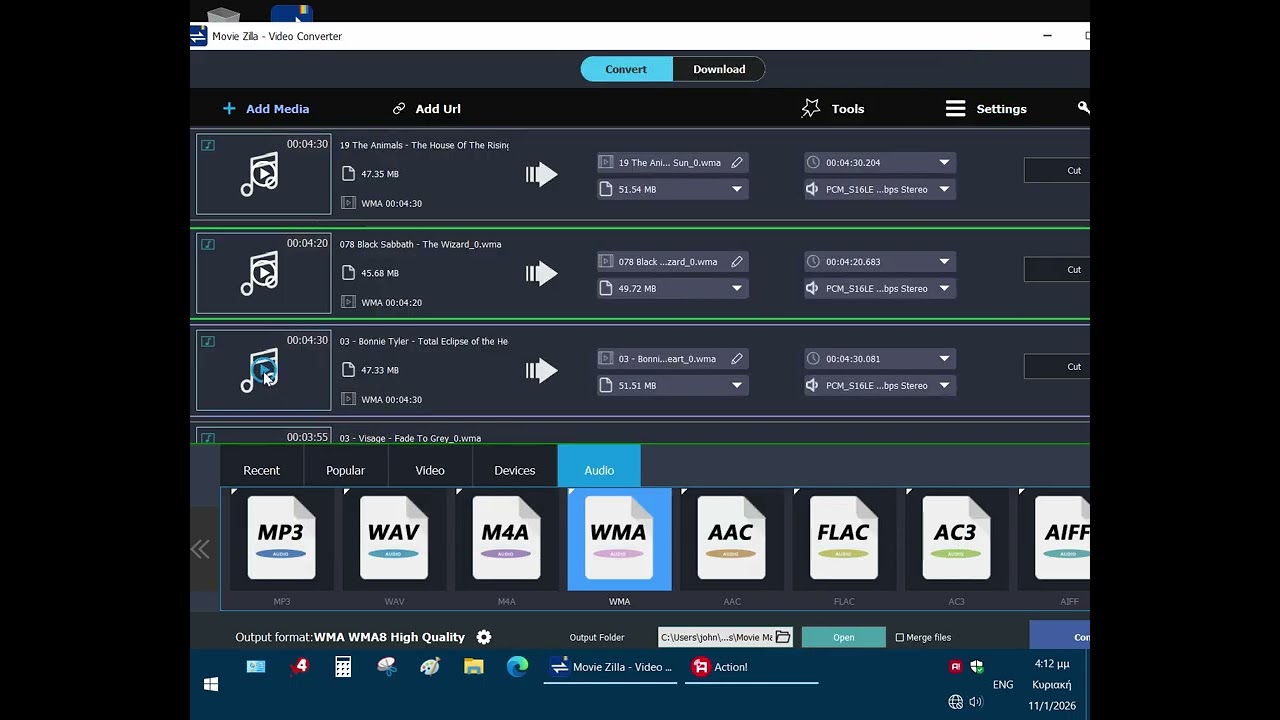
Task: Open File Explorer from taskbar
Action: [474, 667]
